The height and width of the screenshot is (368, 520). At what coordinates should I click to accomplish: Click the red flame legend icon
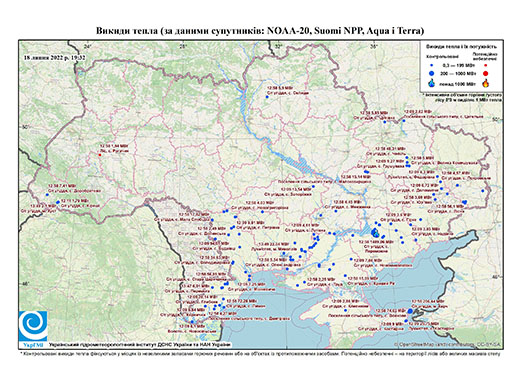pos(485,83)
